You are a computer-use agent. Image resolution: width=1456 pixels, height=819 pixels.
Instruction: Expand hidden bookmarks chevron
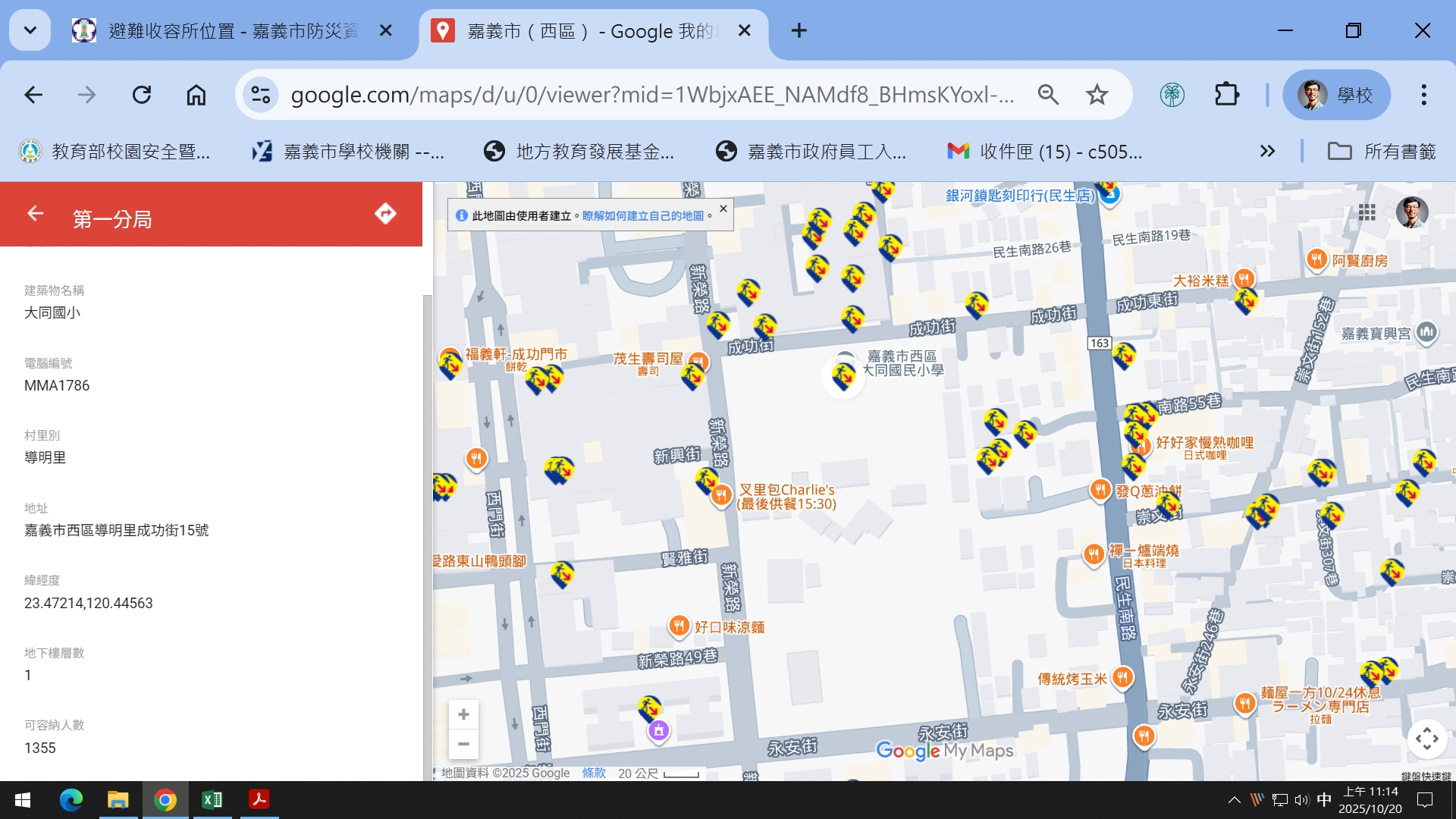(x=1267, y=151)
